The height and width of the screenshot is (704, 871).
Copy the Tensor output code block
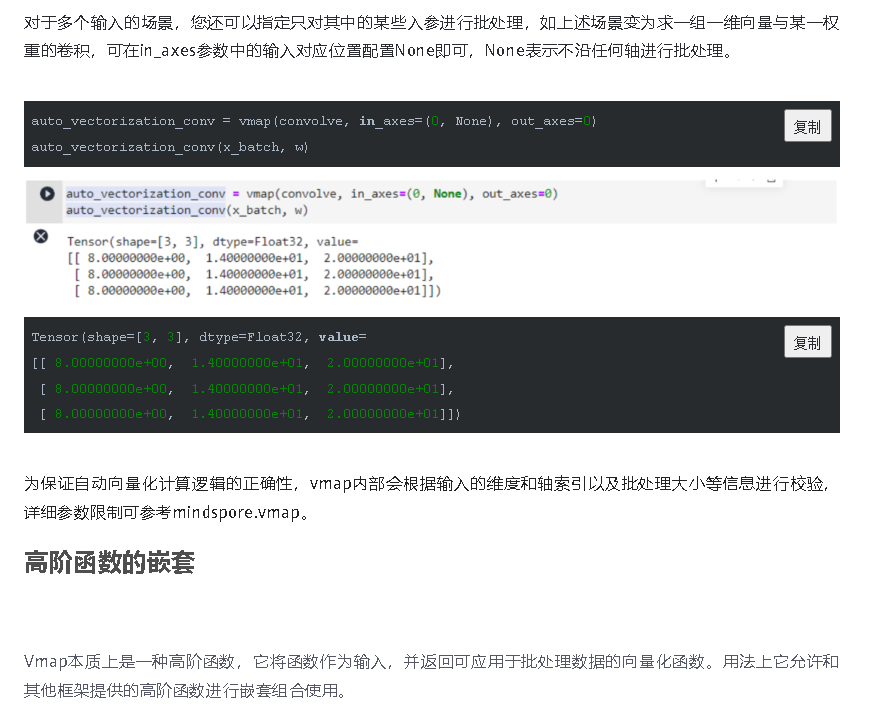[x=807, y=342]
